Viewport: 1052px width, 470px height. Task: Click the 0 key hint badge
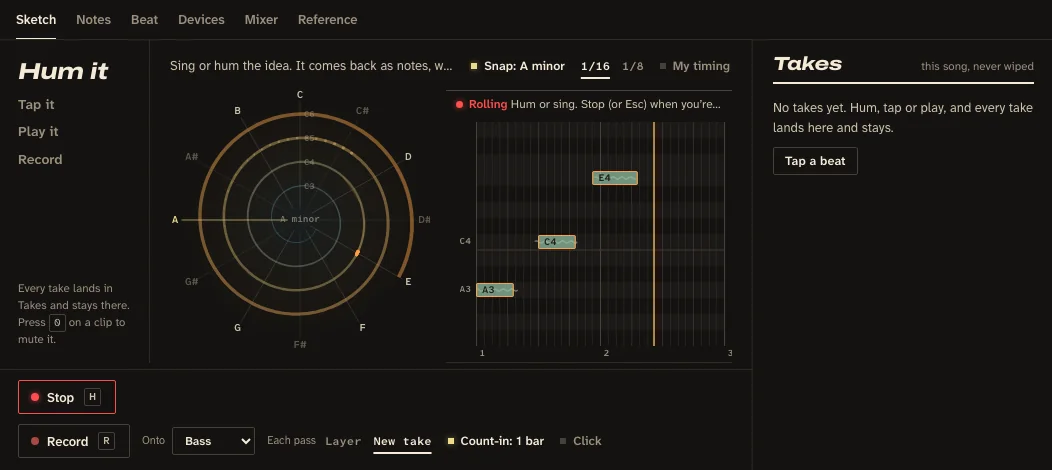(58, 322)
